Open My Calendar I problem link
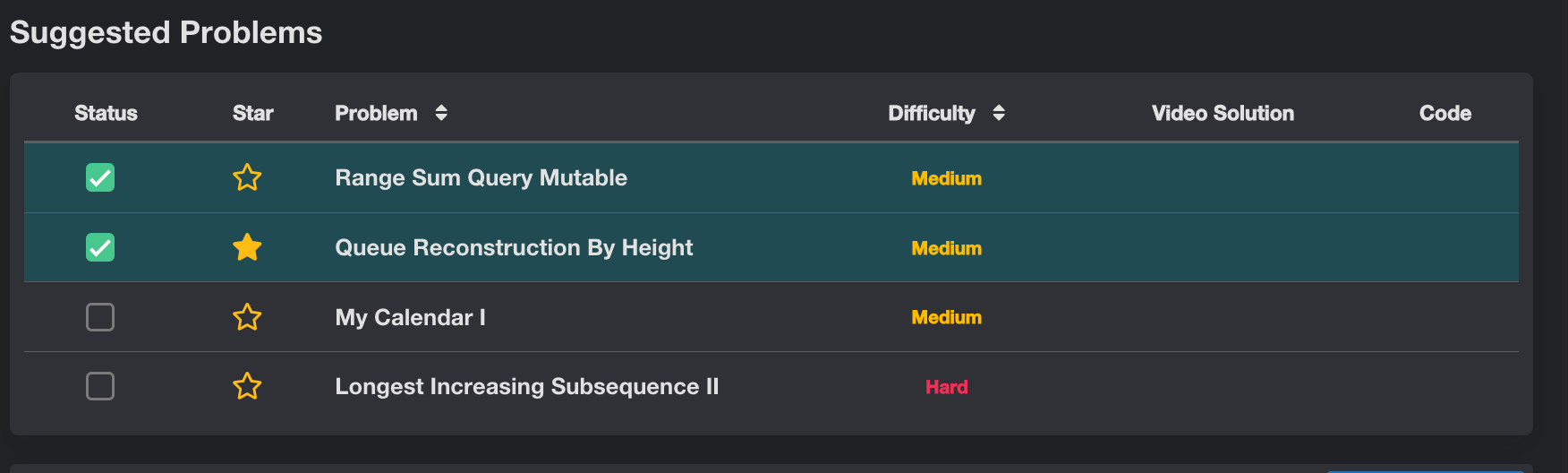1568x473 pixels. [410, 317]
